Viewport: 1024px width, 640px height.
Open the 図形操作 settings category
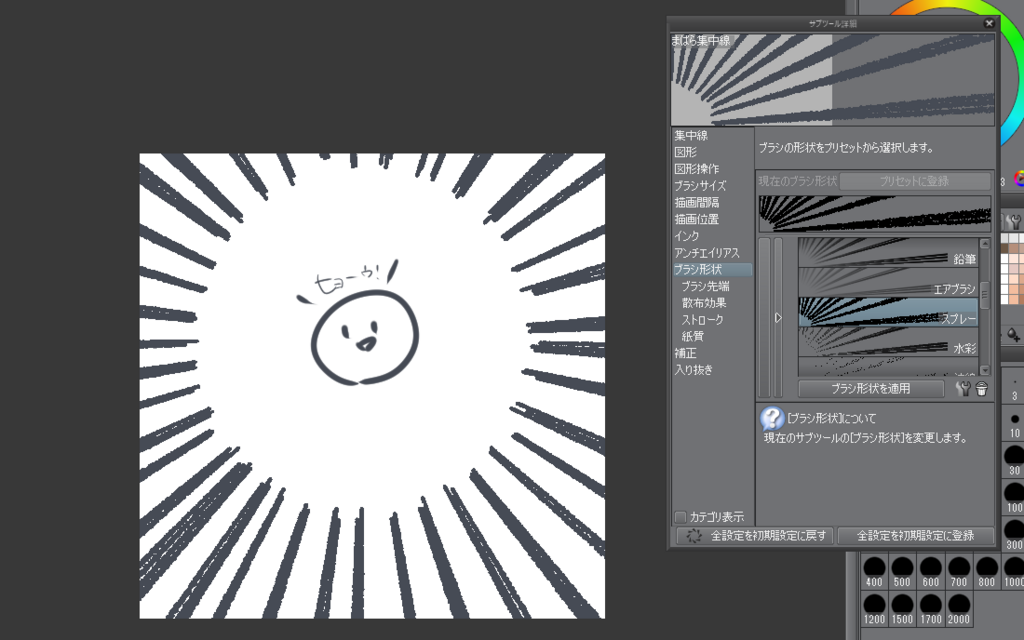coord(696,169)
